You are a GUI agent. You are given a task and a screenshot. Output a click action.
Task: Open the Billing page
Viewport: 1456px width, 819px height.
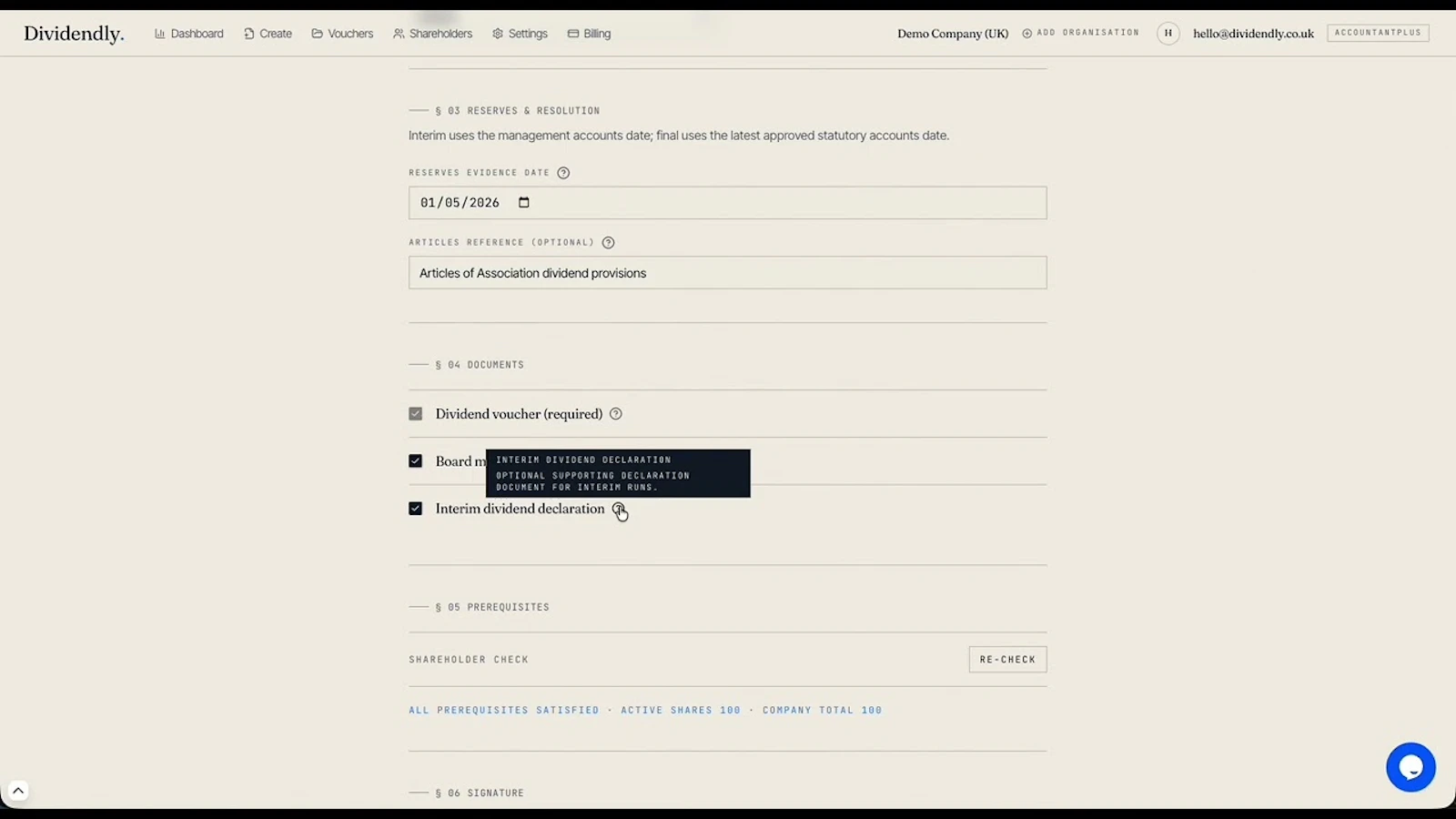pos(589,34)
